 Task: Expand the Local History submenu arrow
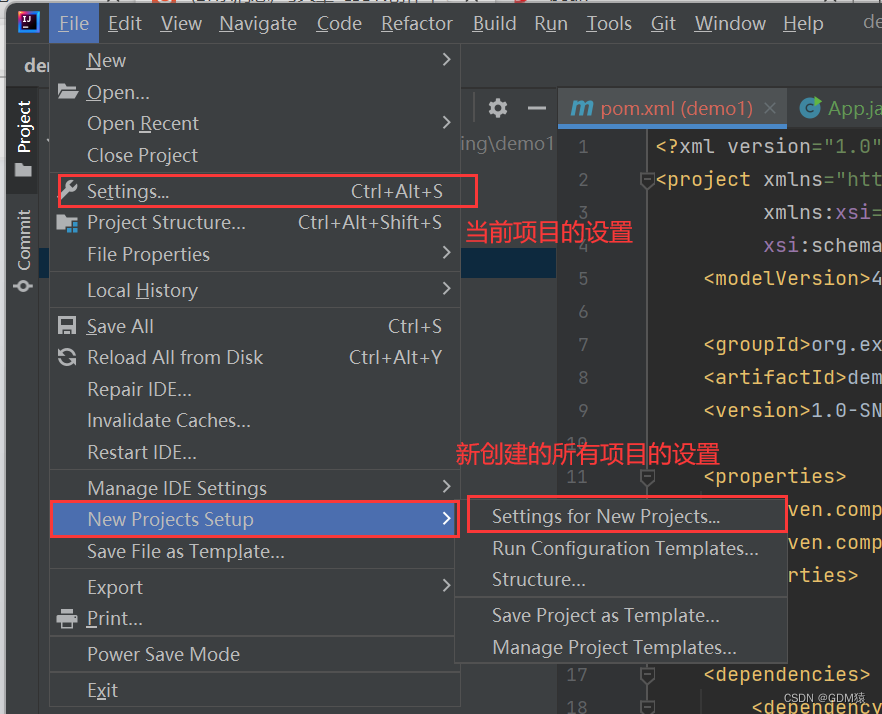point(447,289)
